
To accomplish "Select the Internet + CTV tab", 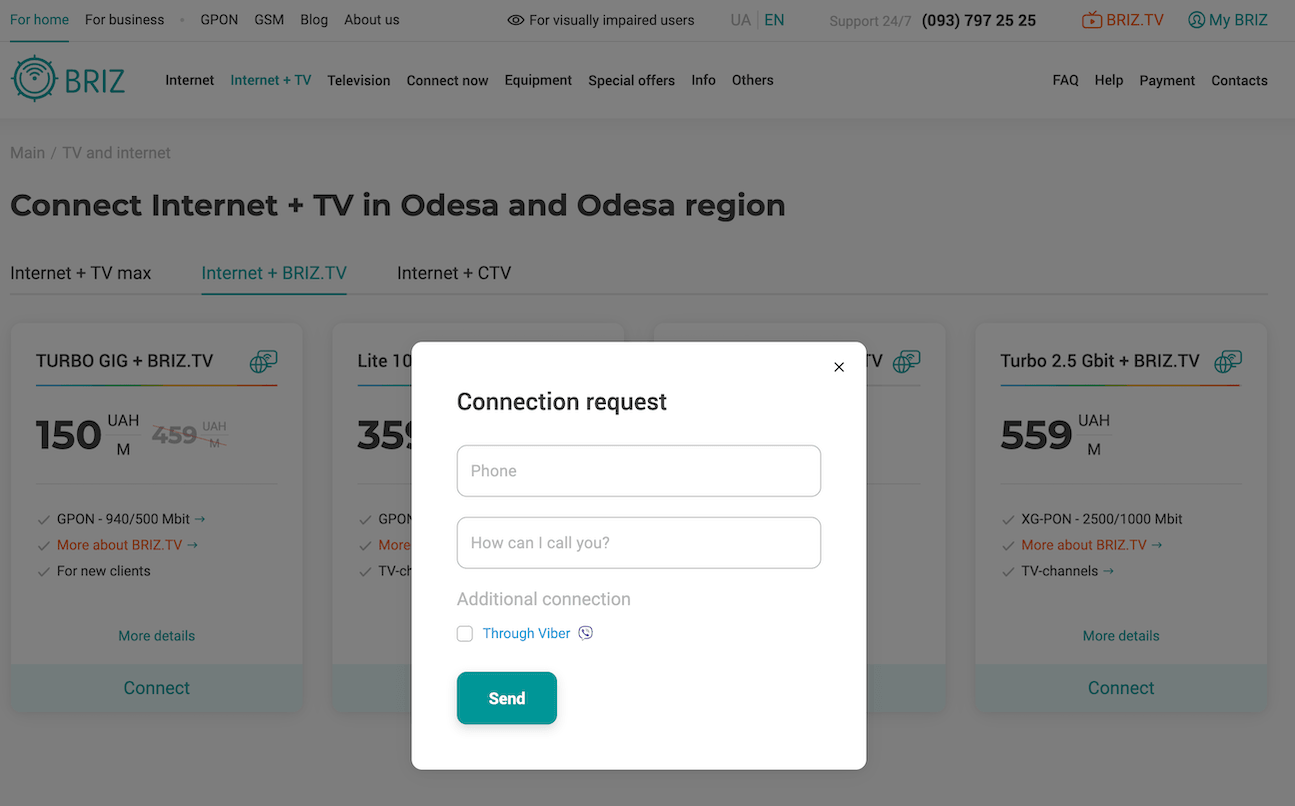I will [454, 273].
